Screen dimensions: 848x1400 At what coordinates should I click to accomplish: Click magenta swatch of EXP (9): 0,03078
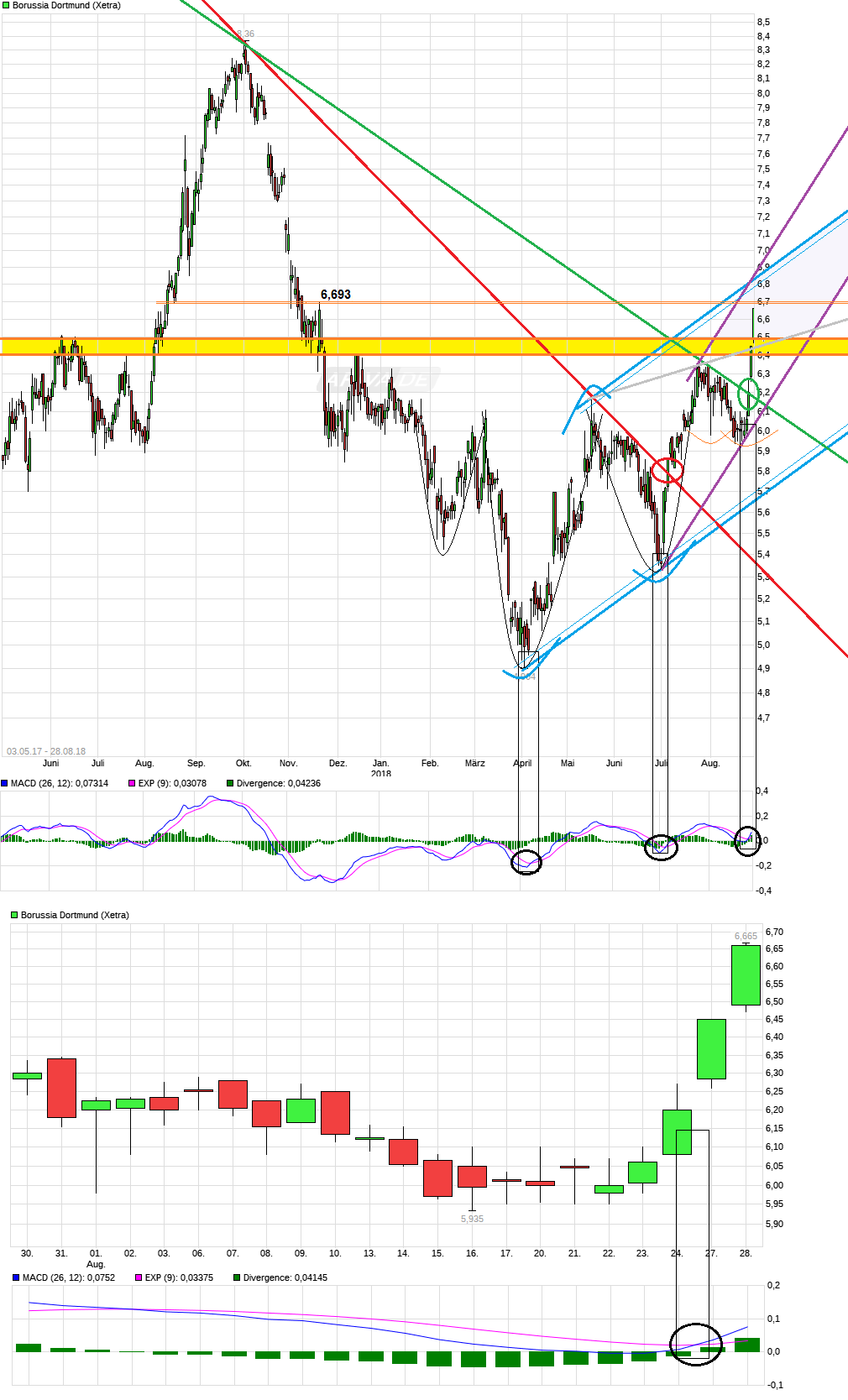[132, 783]
